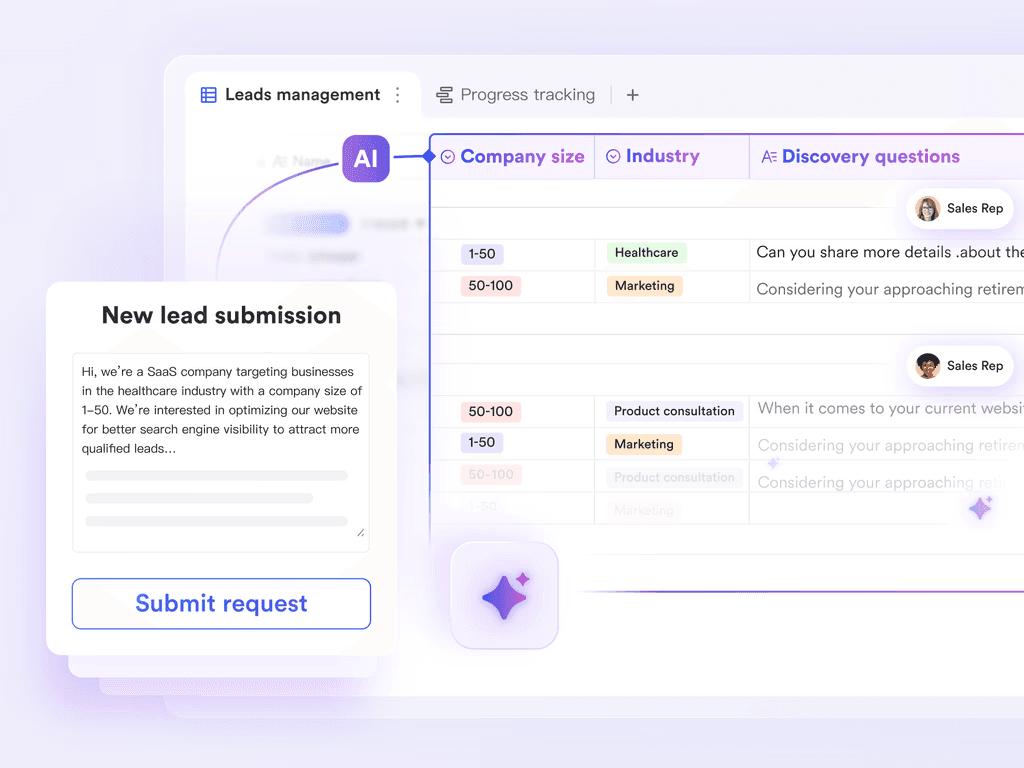This screenshot has width=1024, height=768.
Task: Click the 1-50 tag beside the second Marketing
Action: pos(482,443)
